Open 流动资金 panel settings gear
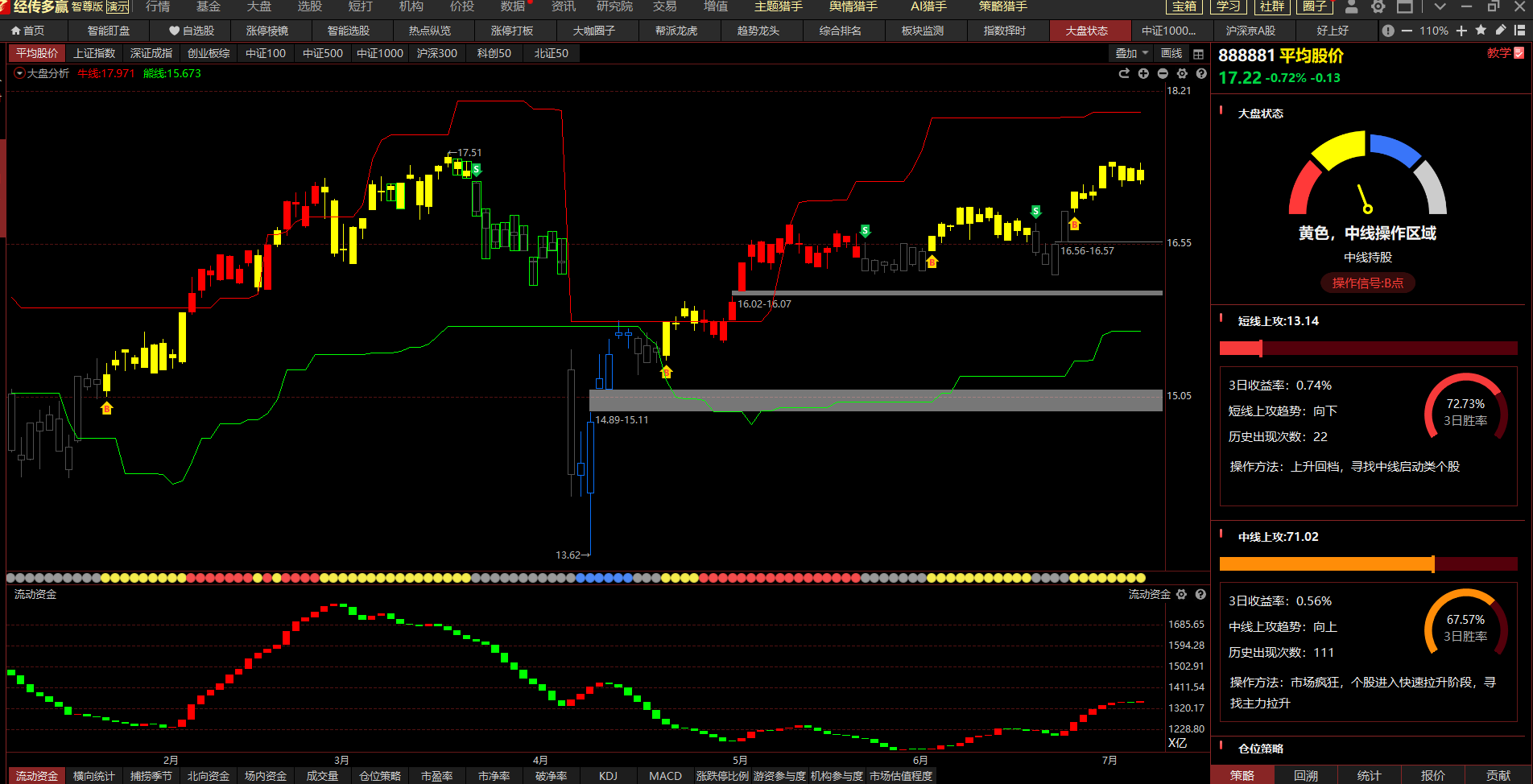This screenshot has height=784, width=1533. point(1181,594)
